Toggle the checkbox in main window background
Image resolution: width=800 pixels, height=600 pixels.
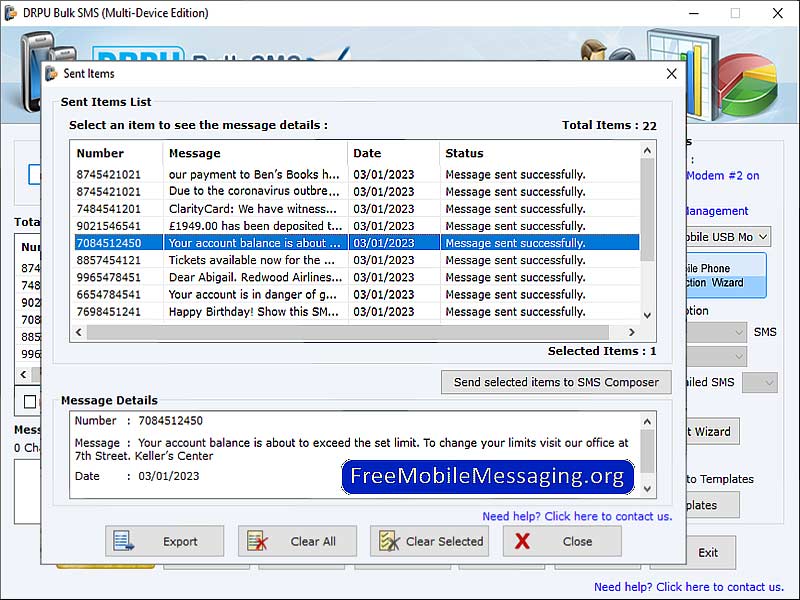[x=30, y=402]
